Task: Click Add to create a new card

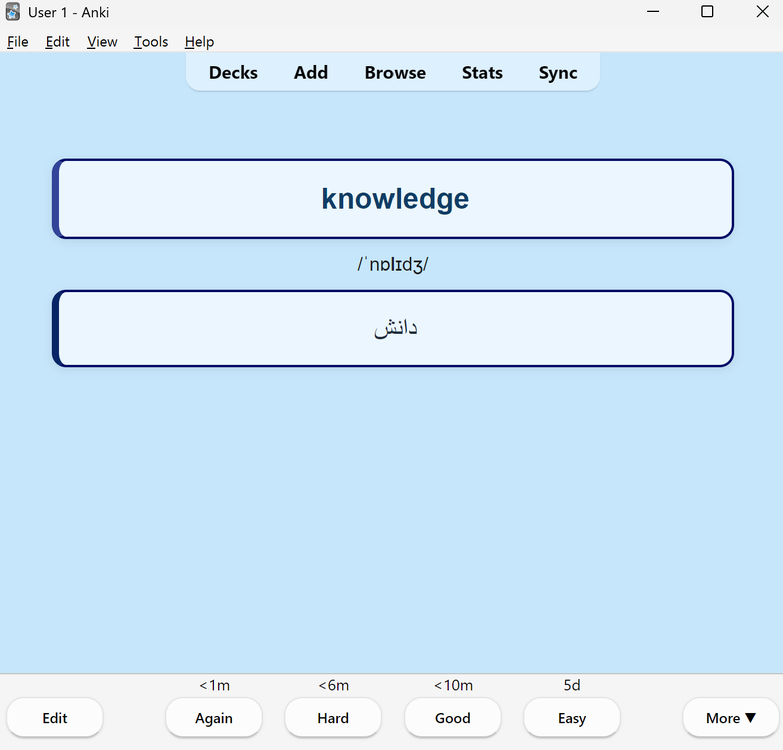Action: click(x=311, y=73)
